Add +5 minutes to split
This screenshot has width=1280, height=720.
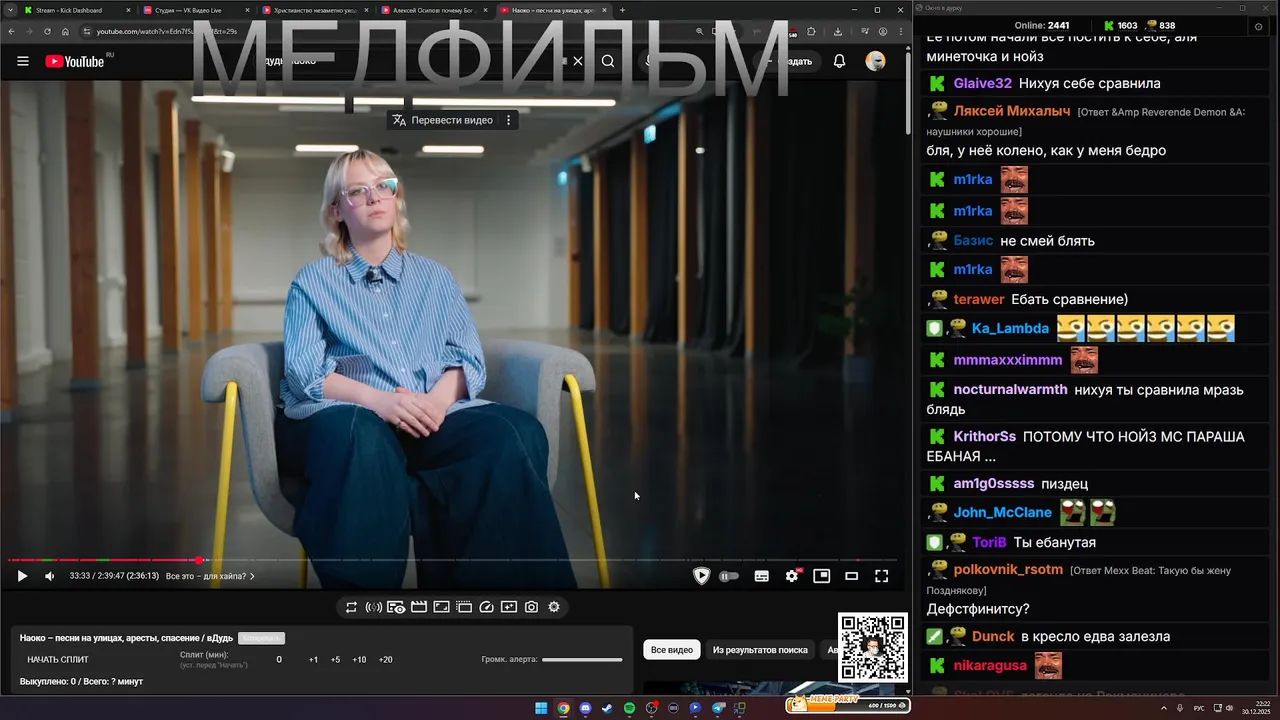coord(335,660)
